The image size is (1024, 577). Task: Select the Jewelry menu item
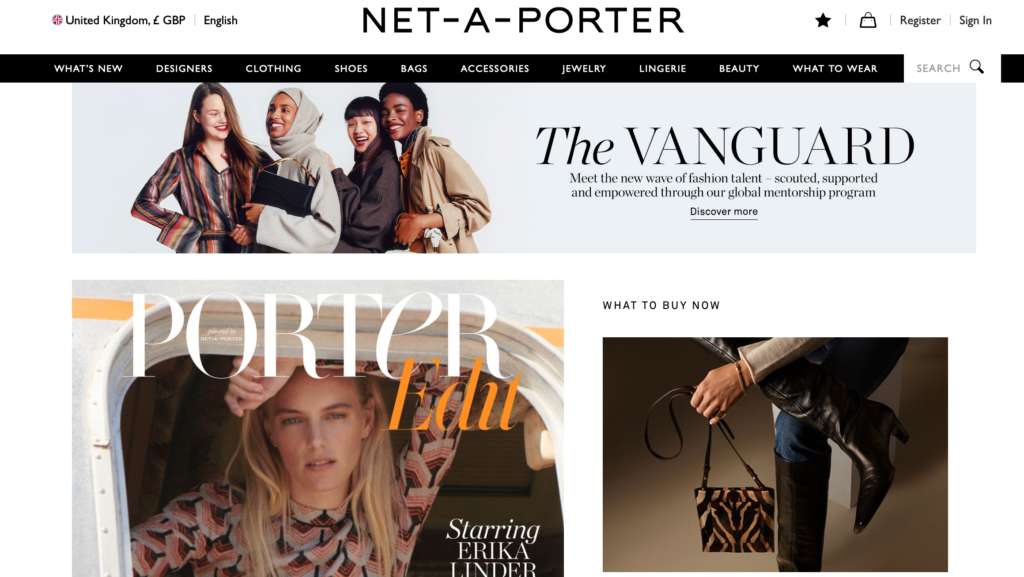pyautogui.click(x=584, y=69)
